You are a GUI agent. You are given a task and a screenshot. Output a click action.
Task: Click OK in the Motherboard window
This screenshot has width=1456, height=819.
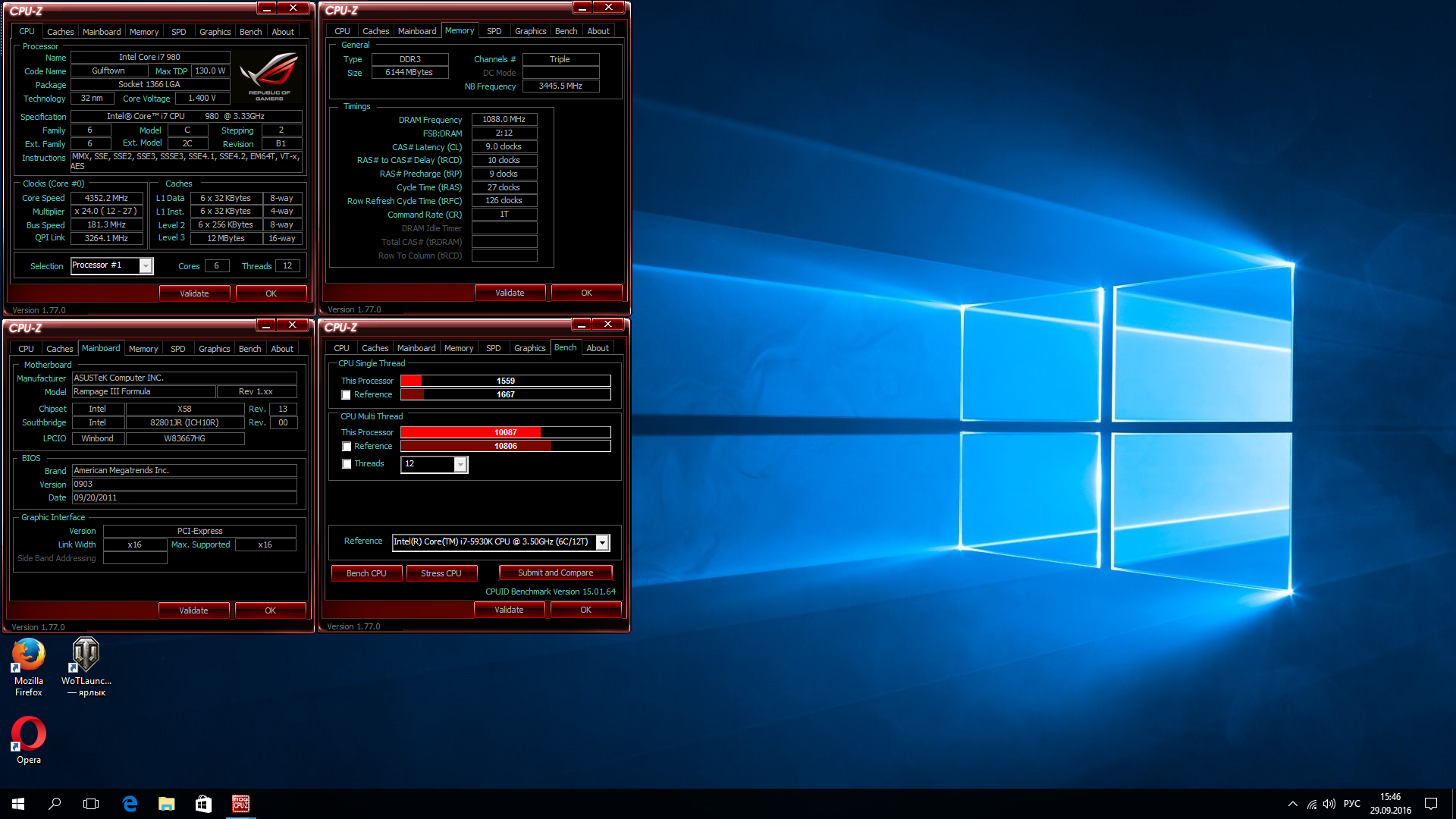pyautogui.click(x=270, y=610)
